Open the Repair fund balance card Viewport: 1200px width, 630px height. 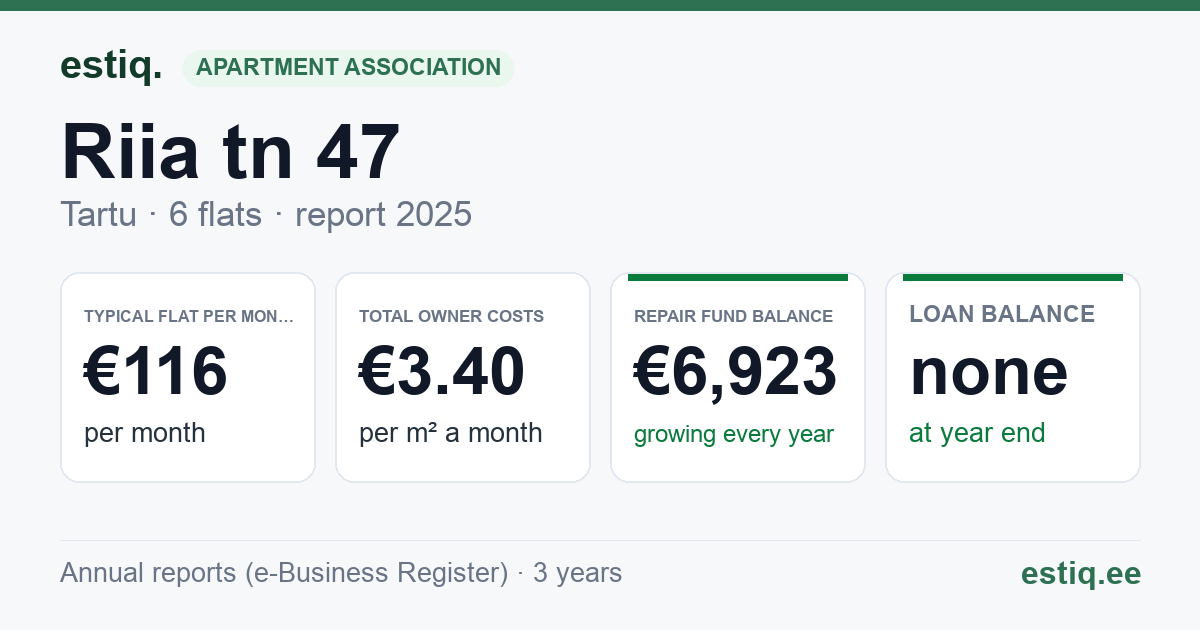[738, 377]
